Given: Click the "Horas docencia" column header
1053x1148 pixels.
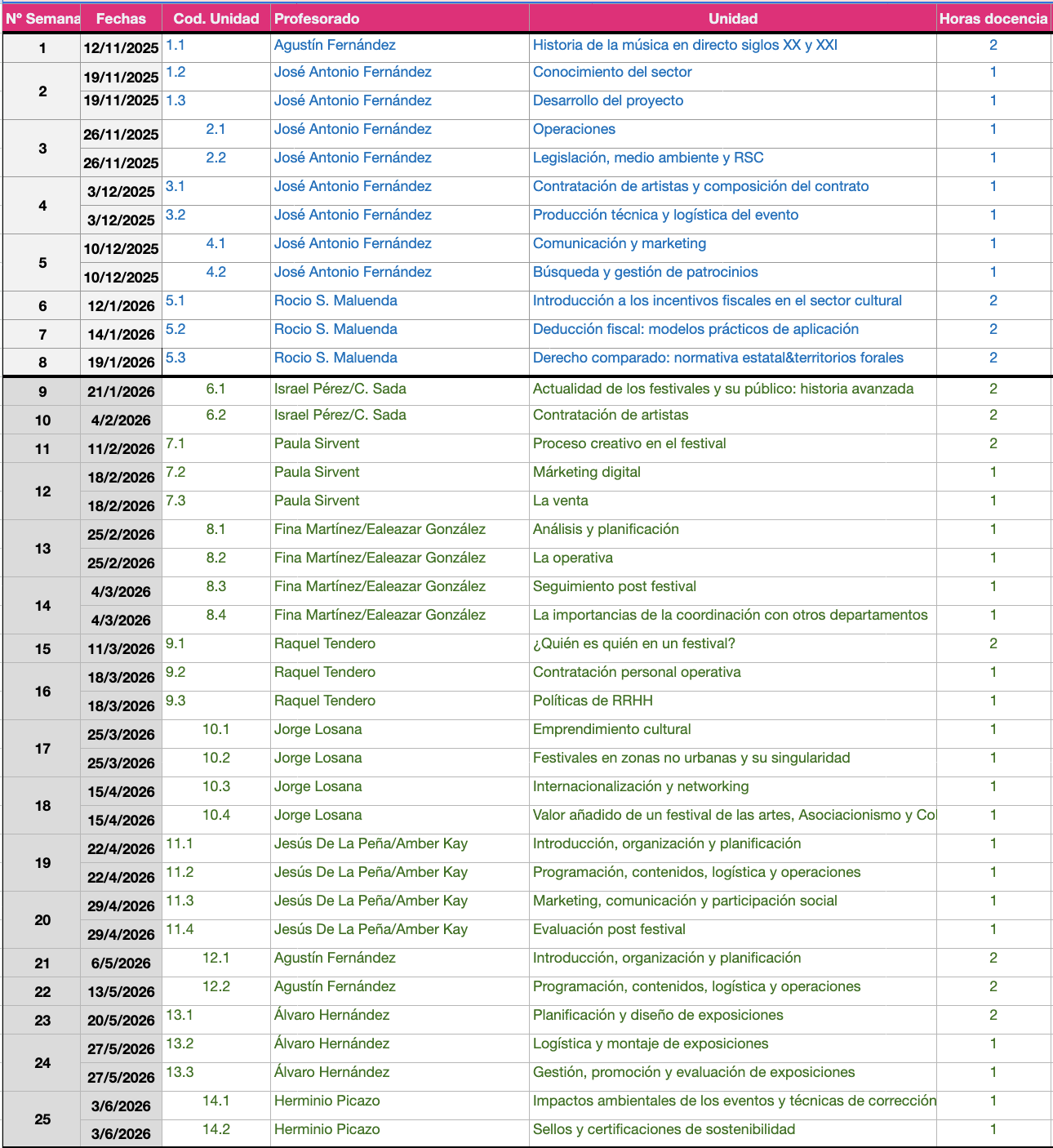Looking at the screenshot, I should [993, 19].
